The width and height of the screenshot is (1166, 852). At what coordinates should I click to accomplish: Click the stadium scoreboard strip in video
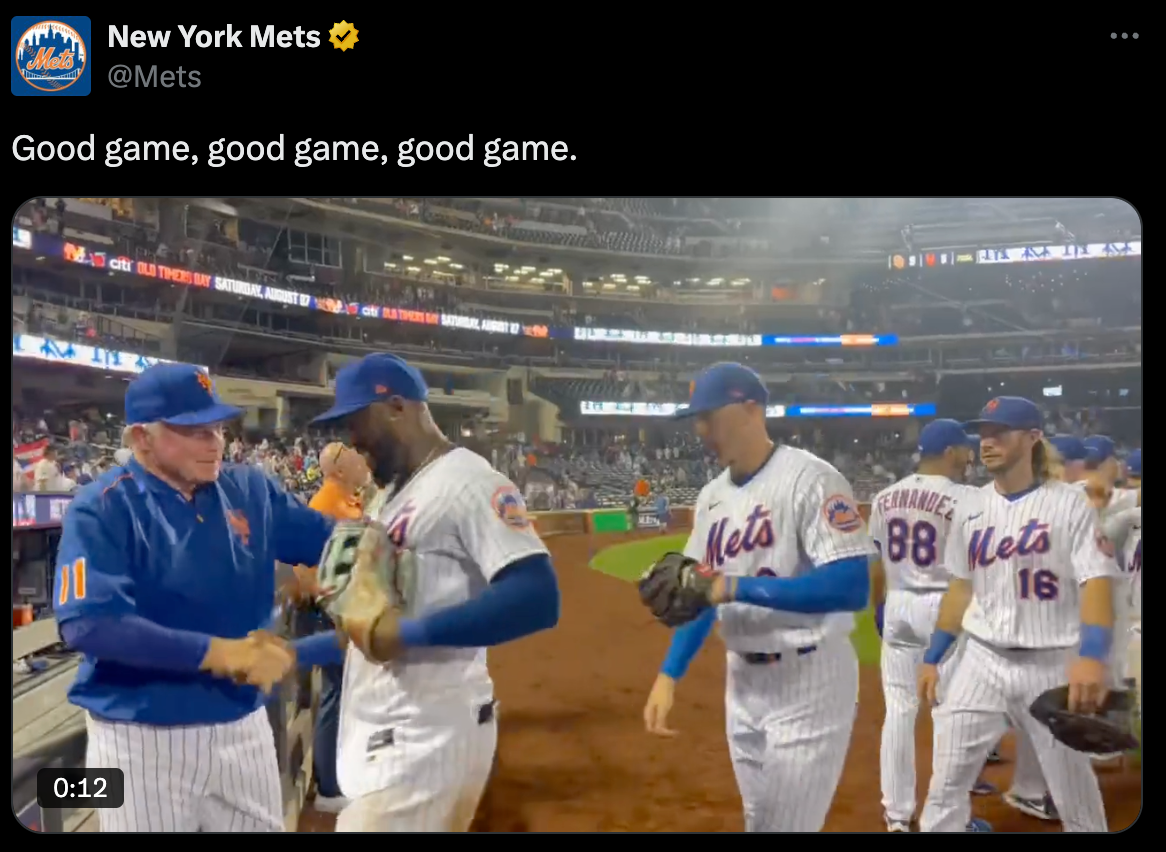pyautogui.click(x=1015, y=256)
